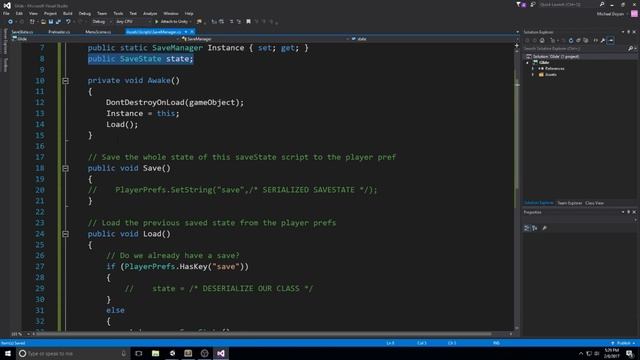Viewport: 640px width, 360px height.
Task: Open the Tools menu
Action: pos(118,13)
